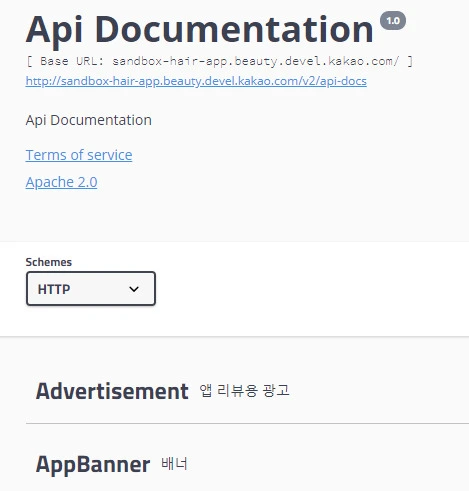The width and height of the screenshot is (469, 491).
Task: Open the Apache 2.0 license link
Action: (61, 182)
